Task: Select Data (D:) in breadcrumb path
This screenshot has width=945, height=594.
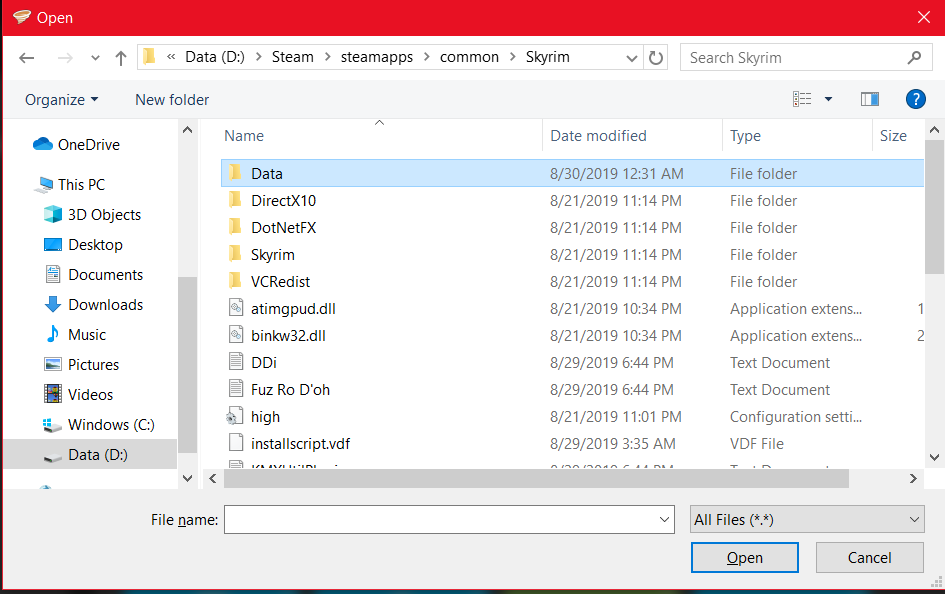Action: pyautogui.click(x=215, y=57)
